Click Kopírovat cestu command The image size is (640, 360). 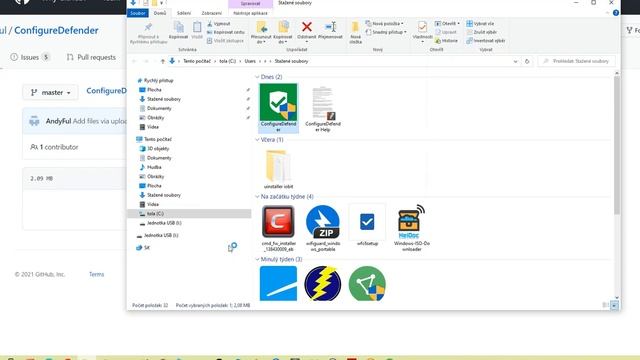pos(226,32)
